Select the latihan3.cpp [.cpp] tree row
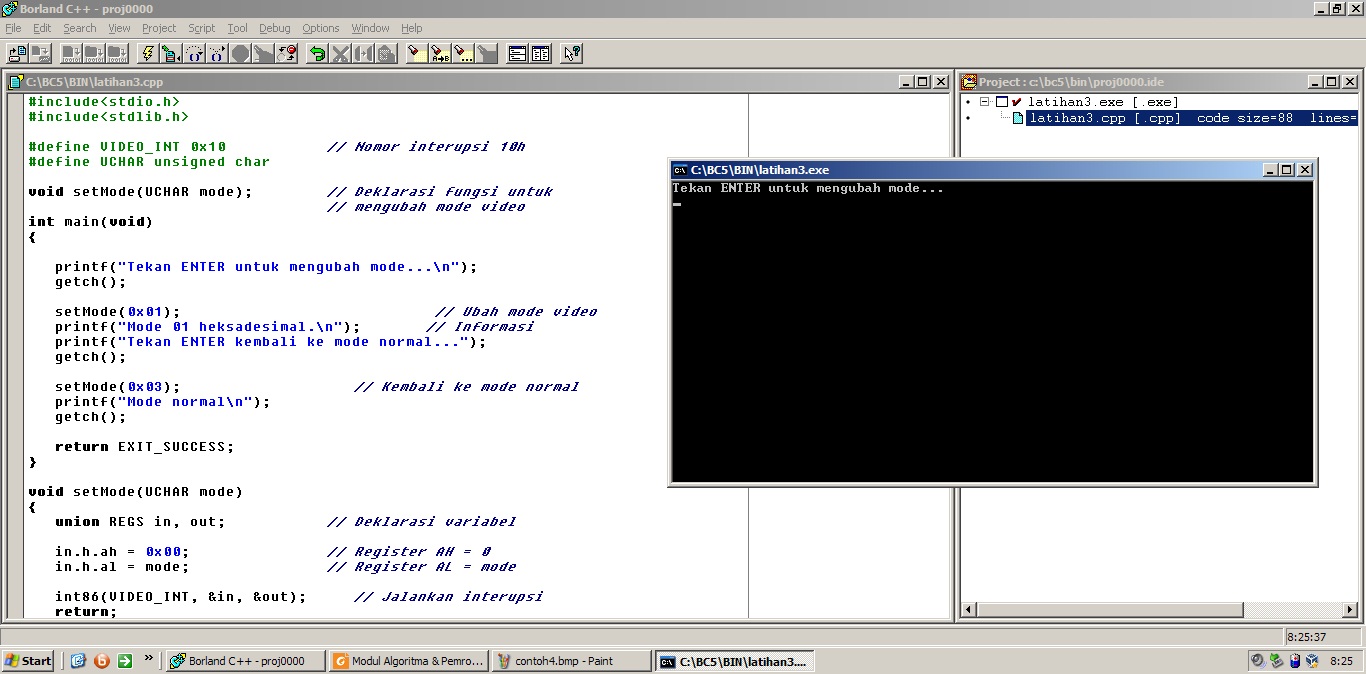This screenshot has height=674, width=1366. coord(1192,118)
